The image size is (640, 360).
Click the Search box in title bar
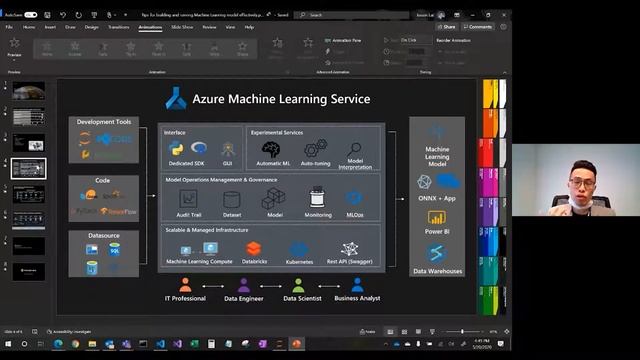point(351,15)
